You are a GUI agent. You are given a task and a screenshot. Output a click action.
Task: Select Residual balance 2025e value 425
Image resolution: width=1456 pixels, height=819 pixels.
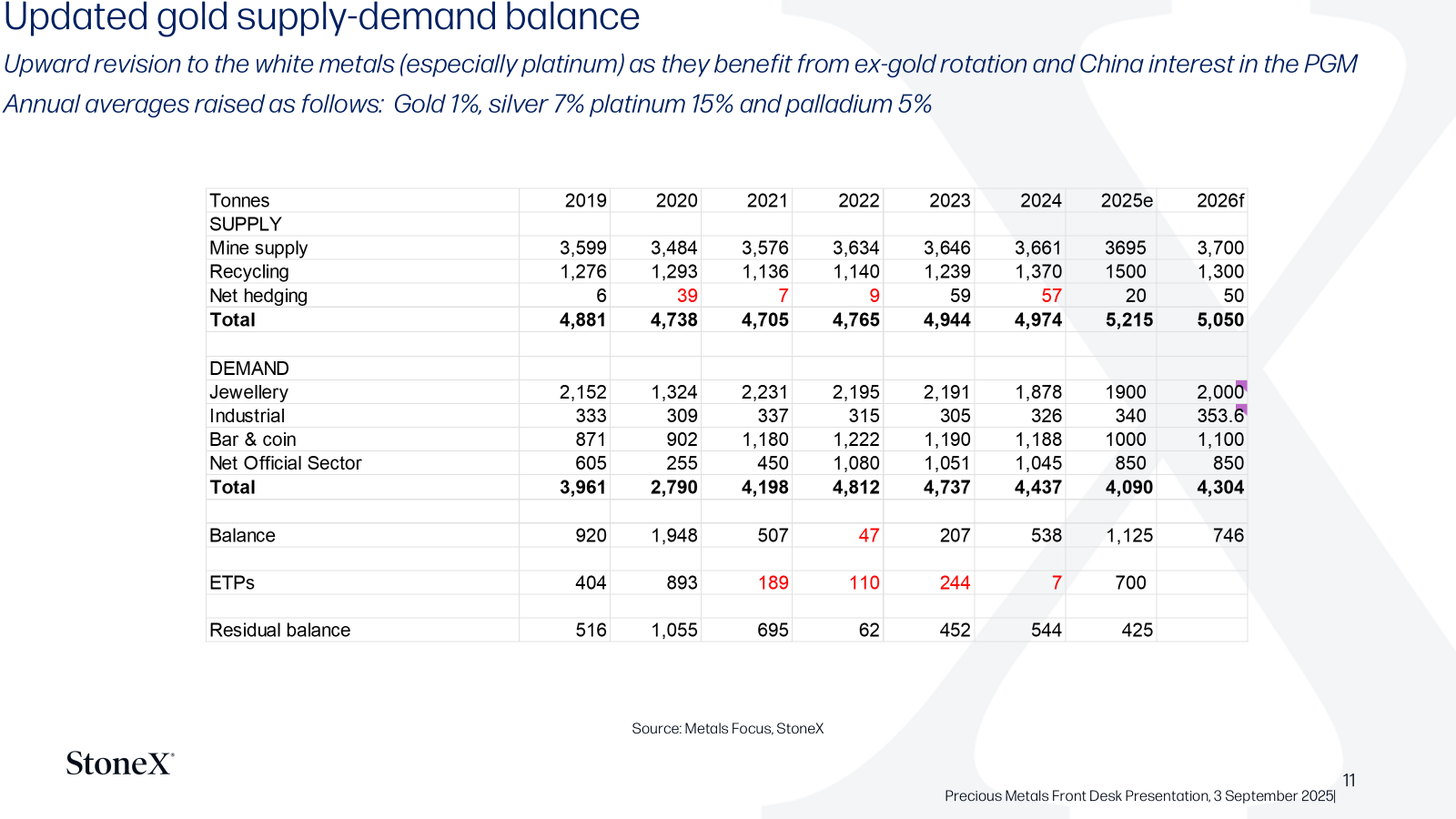pyautogui.click(x=1137, y=631)
